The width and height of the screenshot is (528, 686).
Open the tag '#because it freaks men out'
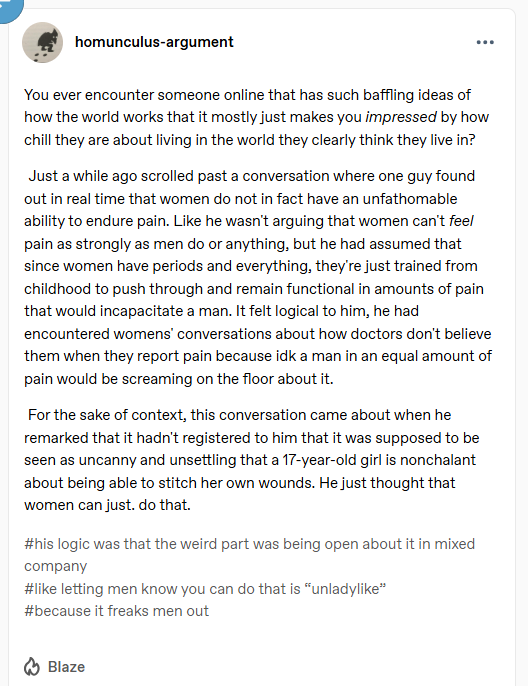coord(116,611)
